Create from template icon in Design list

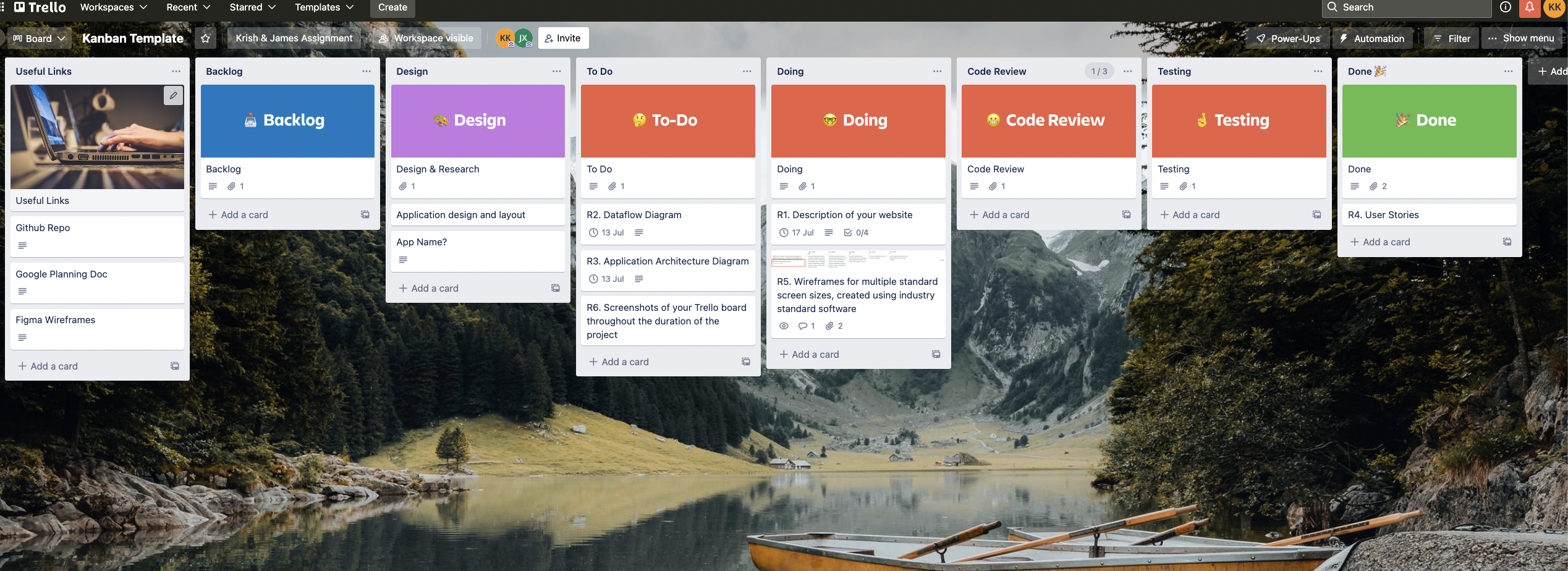(556, 289)
